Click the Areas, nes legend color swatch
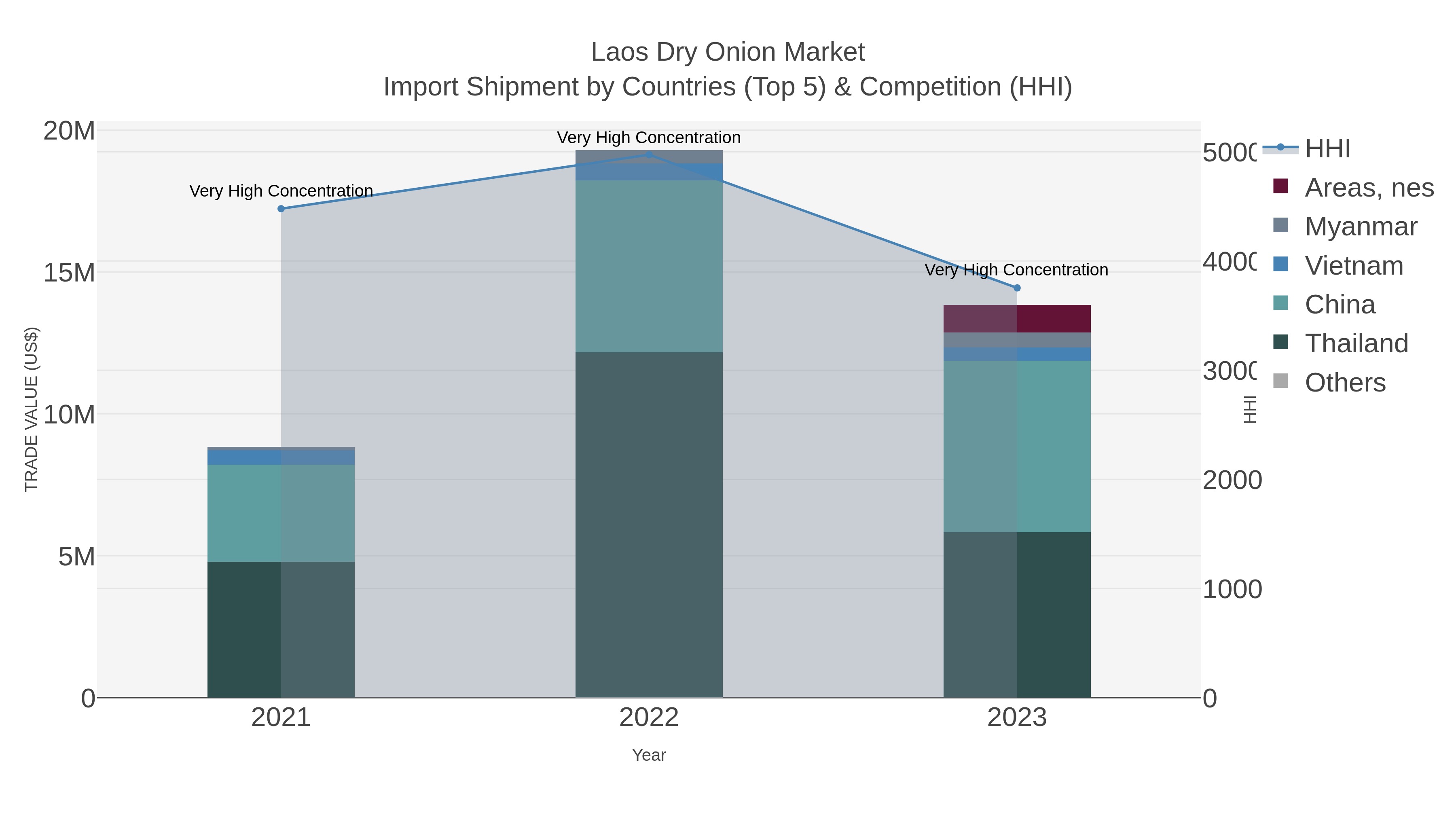This screenshot has height=819, width=1456. 1280,186
